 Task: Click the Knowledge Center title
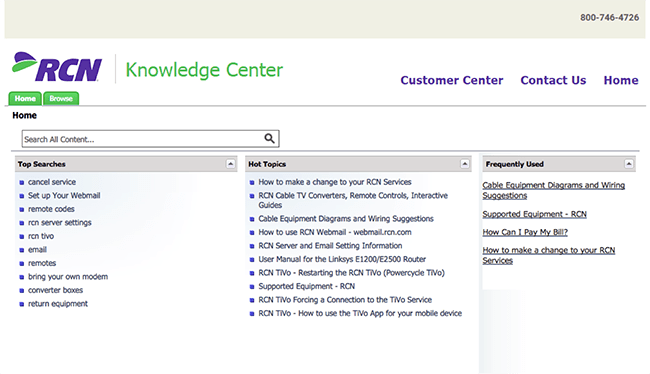point(204,70)
